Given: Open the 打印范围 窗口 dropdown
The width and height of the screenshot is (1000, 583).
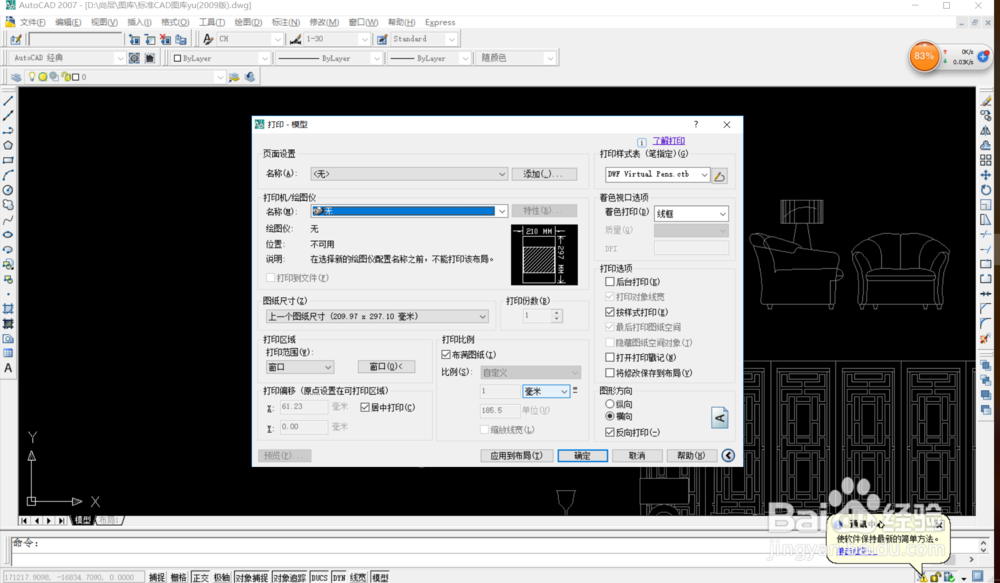Looking at the screenshot, I should [299, 367].
